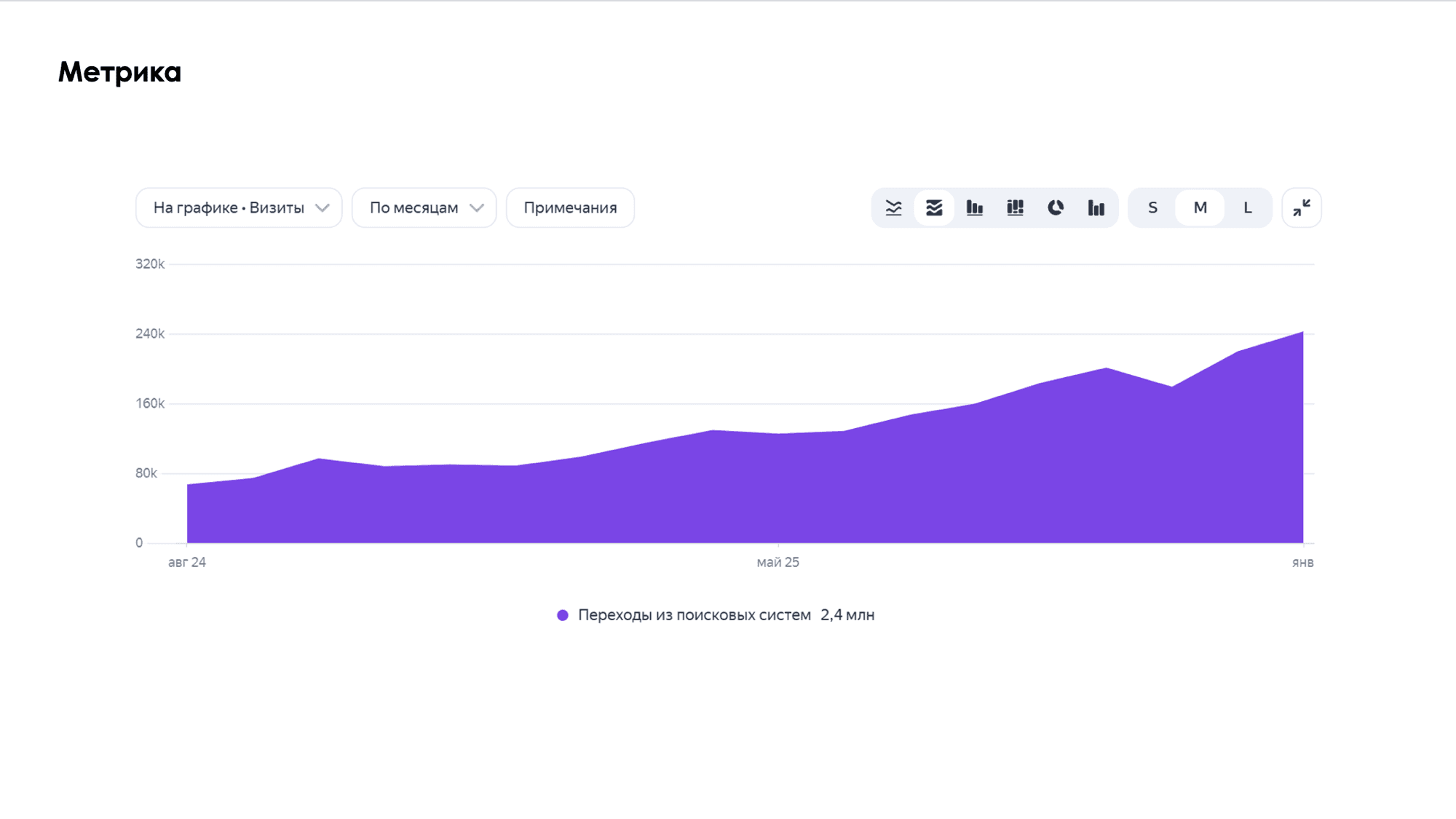Viewport: 1456px width, 819px height.
Task: Click the 'май 25' axis label
Action: tap(778, 562)
